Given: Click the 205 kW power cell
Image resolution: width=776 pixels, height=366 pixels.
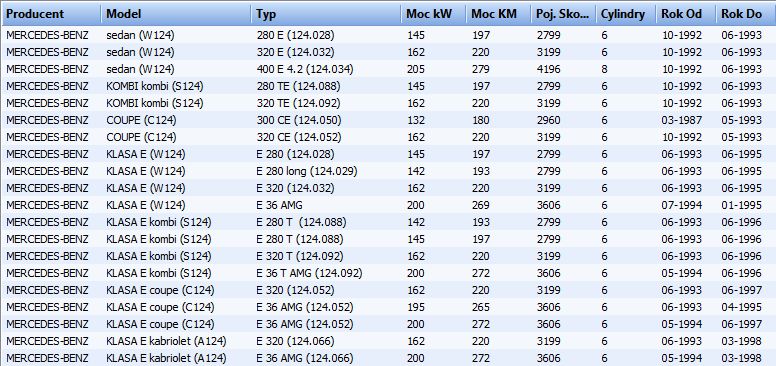Looking at the screenshot, I should pos(416,69).
